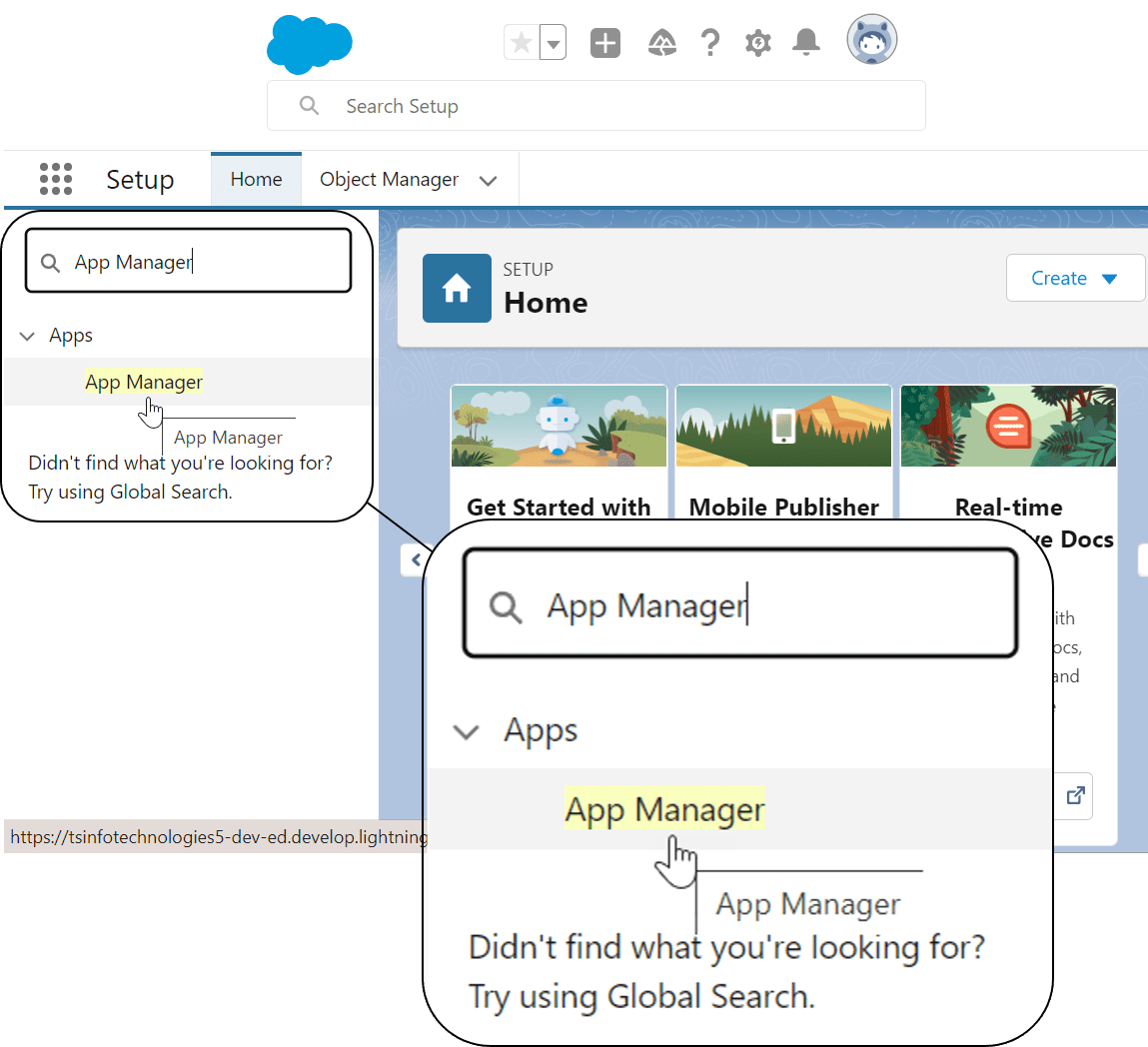This screenshot has height=1047, width=1148.
Task: Select the Object Manager tab
Action: (x=389, y=180)
